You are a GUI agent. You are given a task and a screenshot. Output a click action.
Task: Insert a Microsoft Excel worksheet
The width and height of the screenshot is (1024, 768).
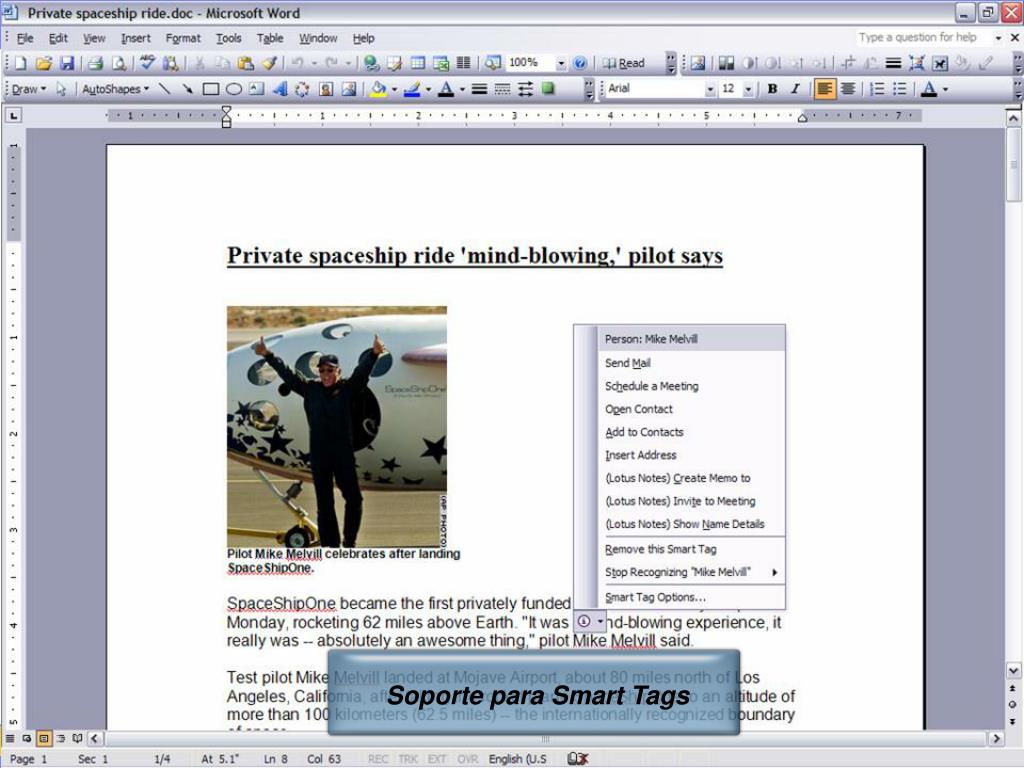pos(441,63)
